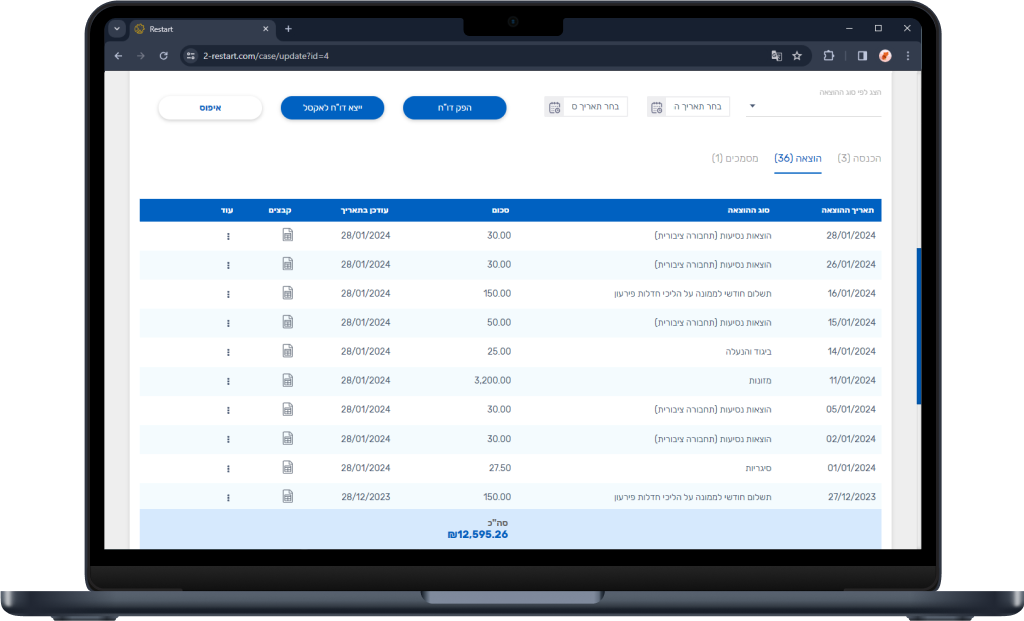Screen dimensions: 1024x621
Task: Open more-options menu for 3,200.00 expense row
Action: (228, 381)
